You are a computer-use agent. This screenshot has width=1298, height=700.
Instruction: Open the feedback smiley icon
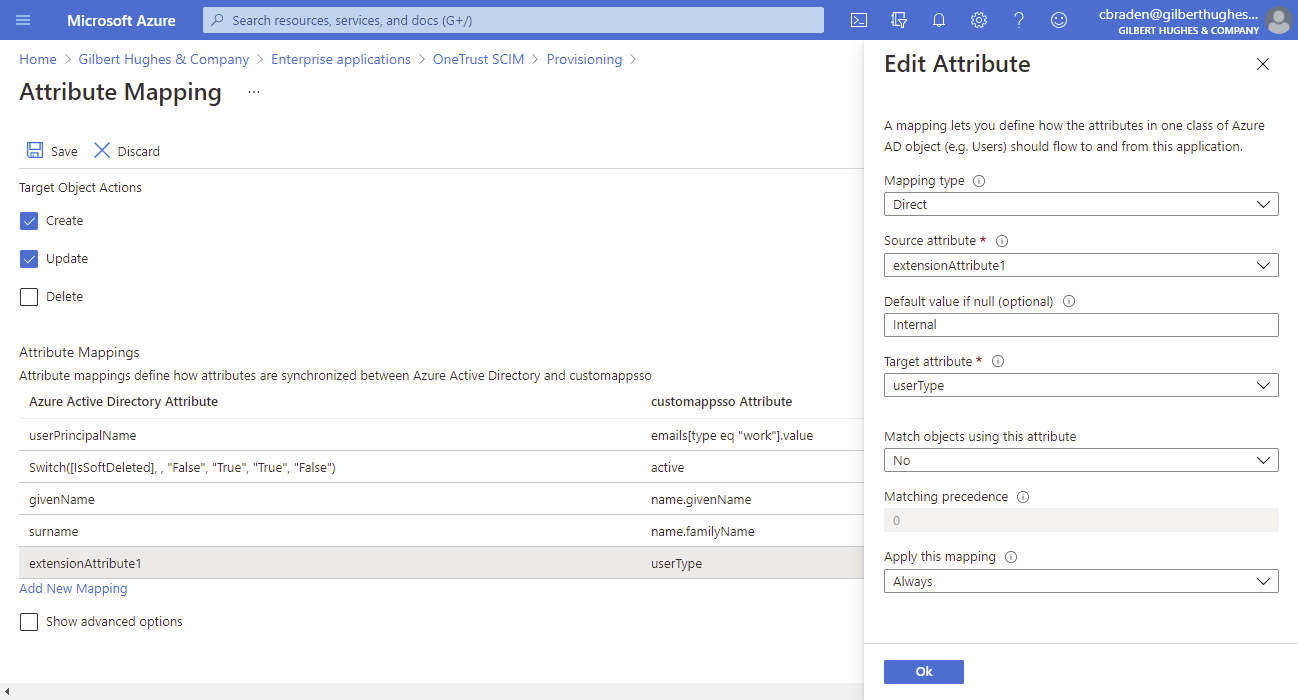(1058, 19)
